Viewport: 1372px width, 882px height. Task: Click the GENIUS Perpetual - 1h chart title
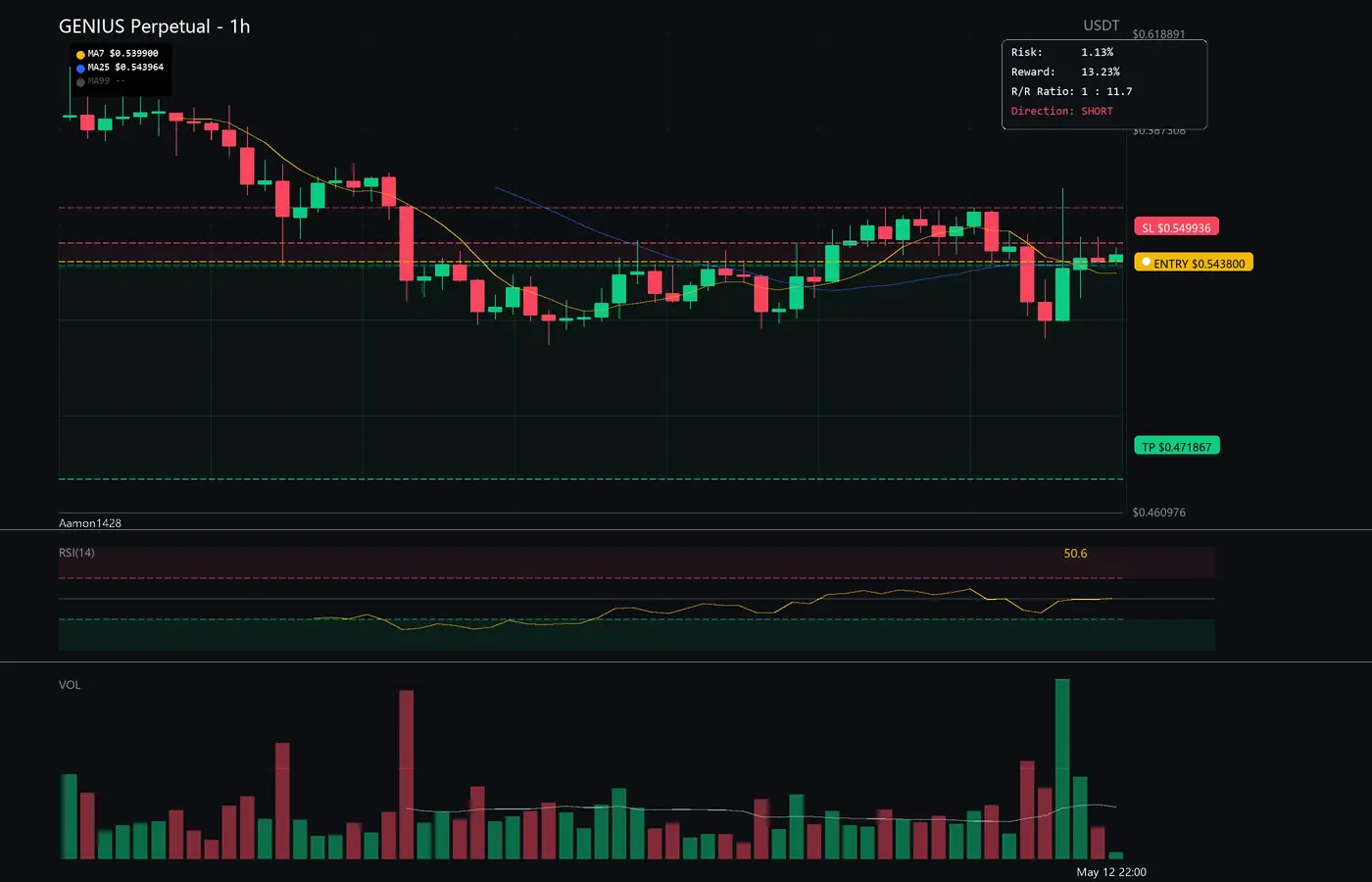coord(155,26)
